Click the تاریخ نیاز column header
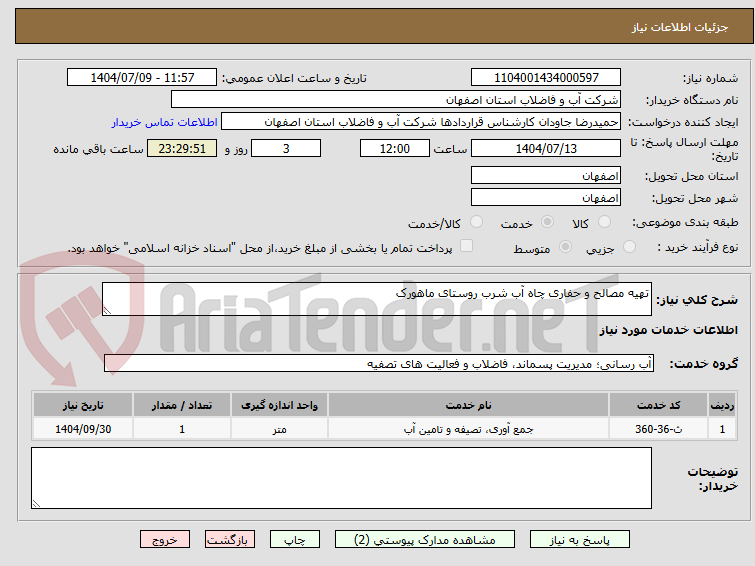This screenshot has width=755, height=566. (83, 405)
